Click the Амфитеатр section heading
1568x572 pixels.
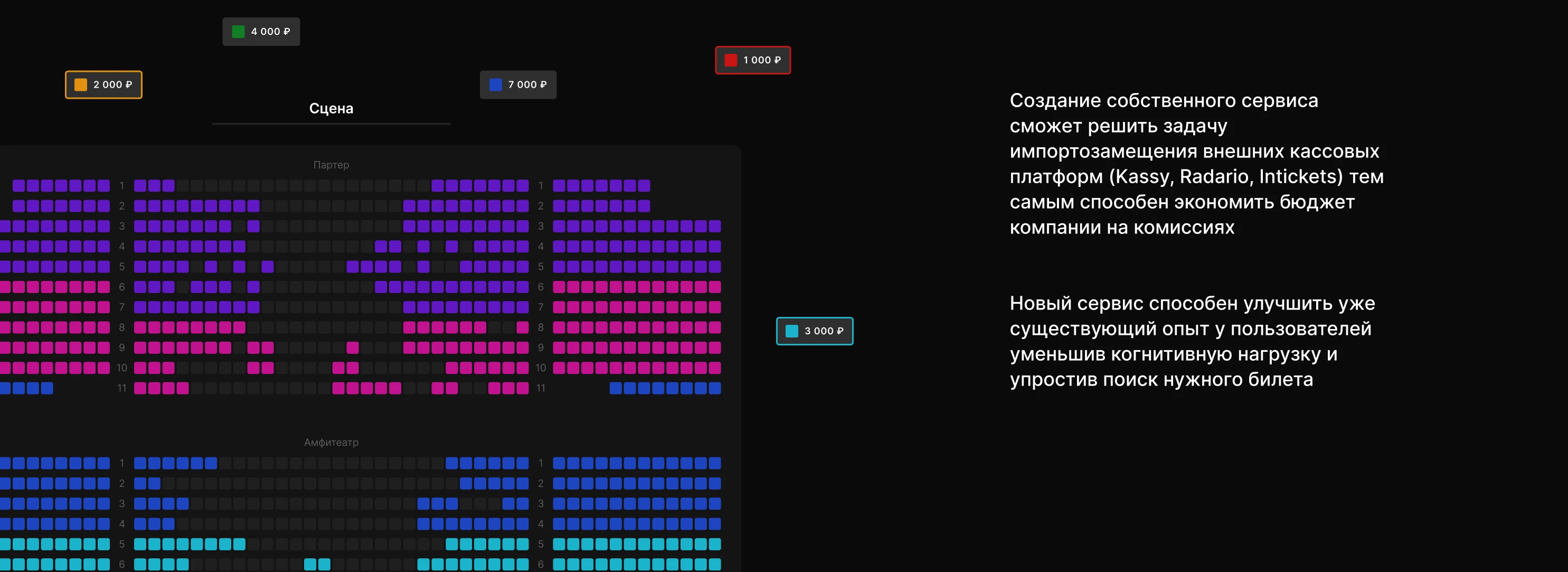point(331,442)
